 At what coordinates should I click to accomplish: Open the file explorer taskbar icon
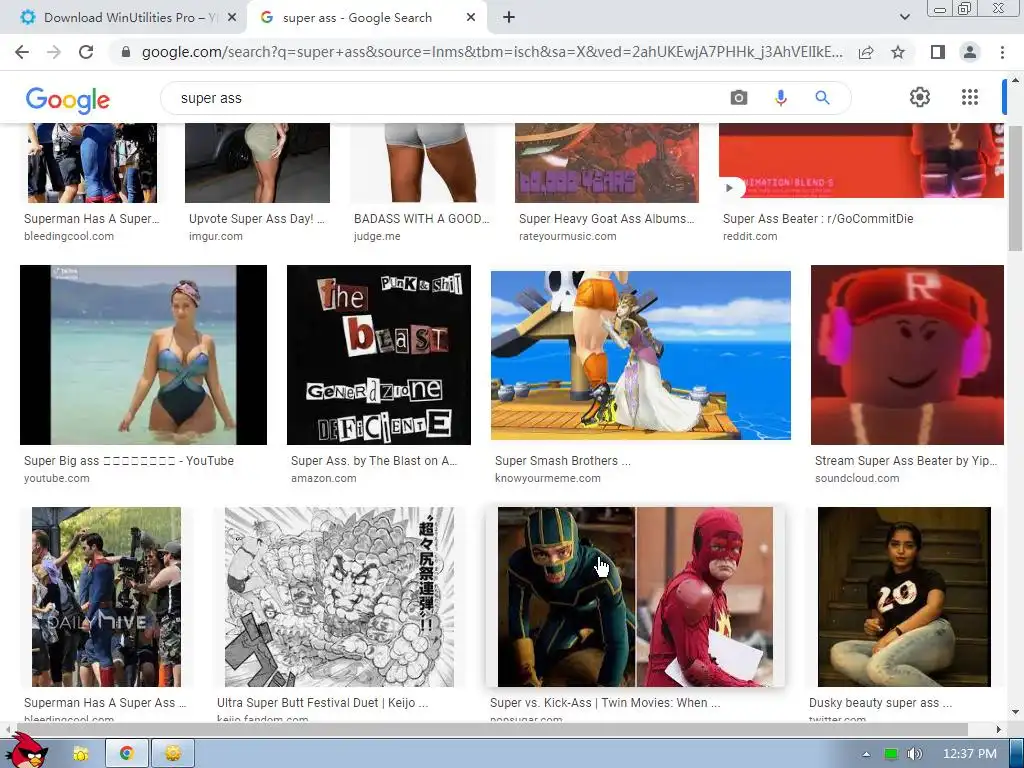(x=81, y=754)
